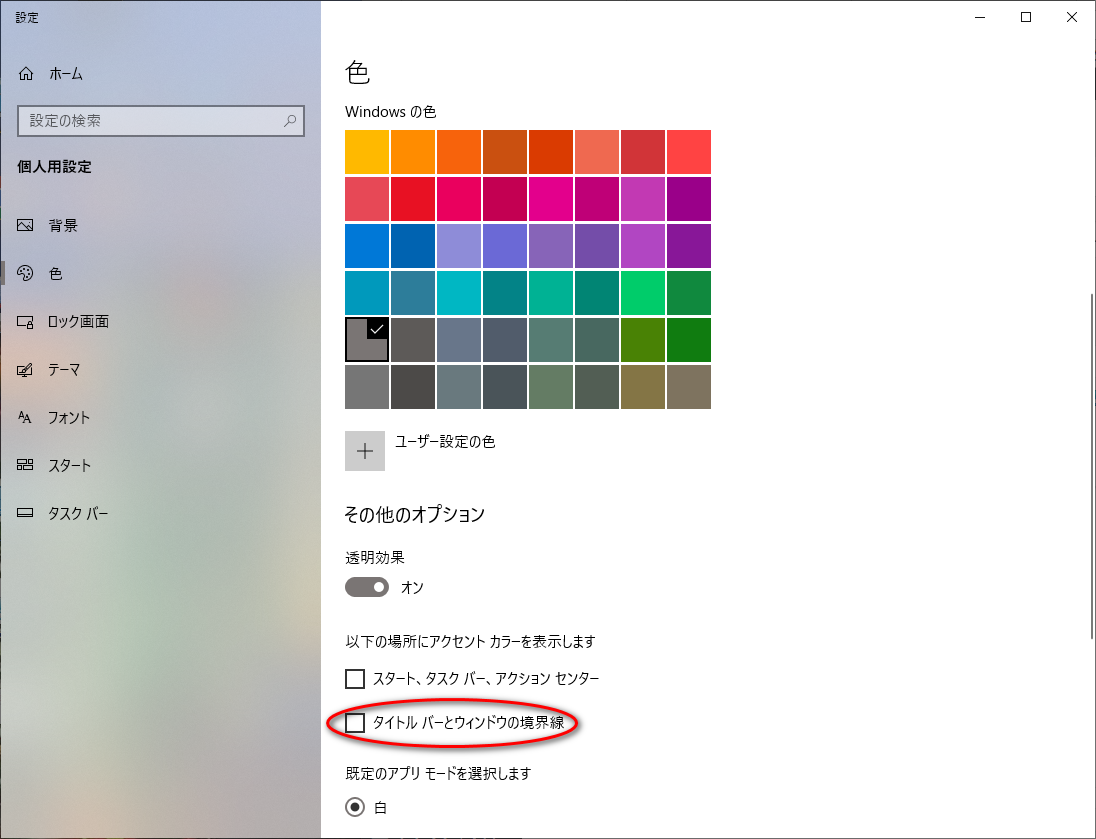Enable accent color on Start, taskbar, action center
Viewport: 1096px width, 839px height.
pos(355,679)
